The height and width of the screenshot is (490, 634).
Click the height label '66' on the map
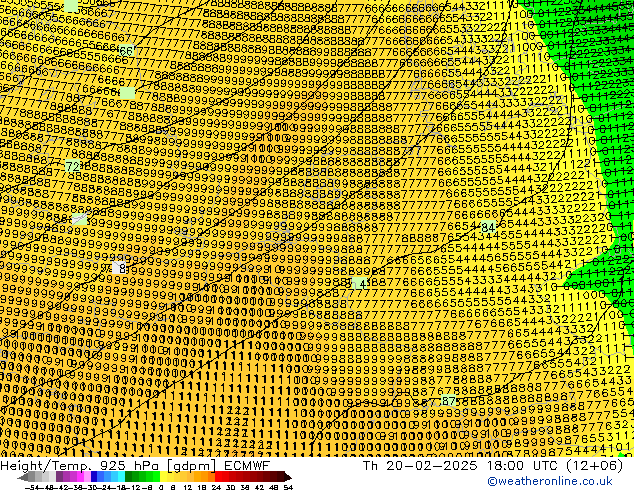(127, 51)
